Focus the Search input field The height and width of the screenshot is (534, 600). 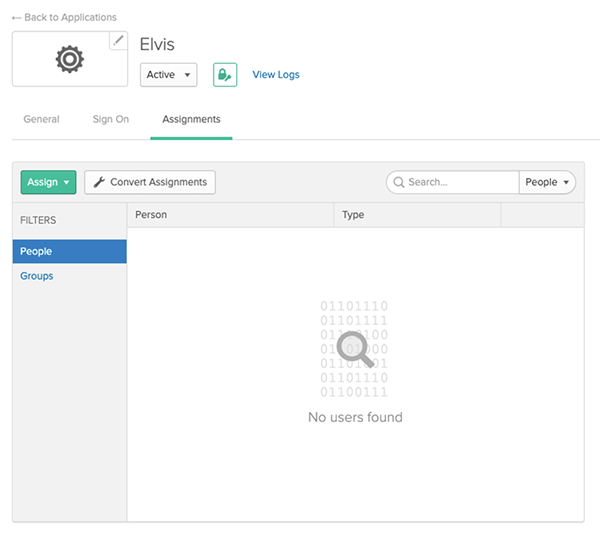click(x=453, y=182)
